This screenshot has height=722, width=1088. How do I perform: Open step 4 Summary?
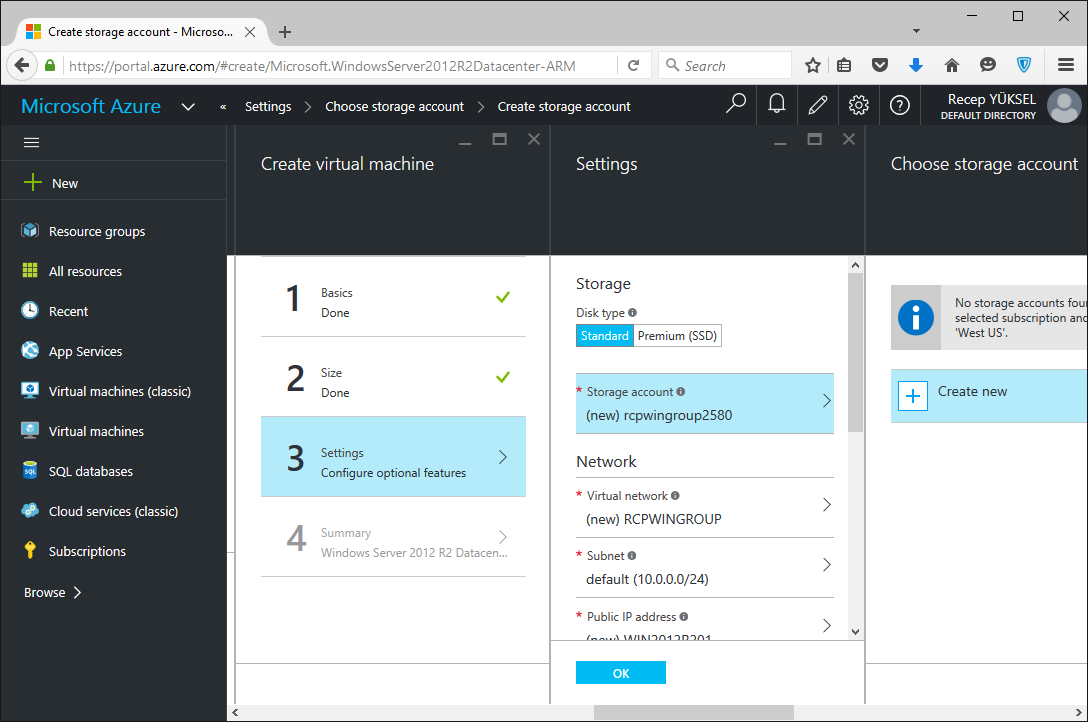[393, 537]
